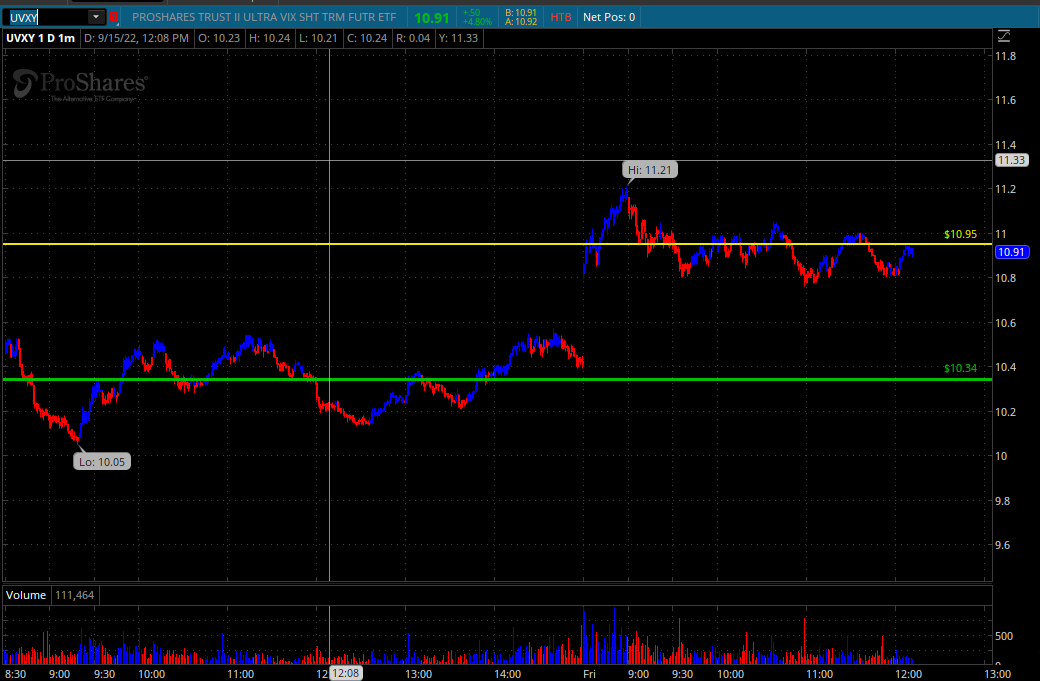The height and width of the screenshot is (681, 1040).
Task: Click the H: 10.24 high value
Action: tap(269, 38)
